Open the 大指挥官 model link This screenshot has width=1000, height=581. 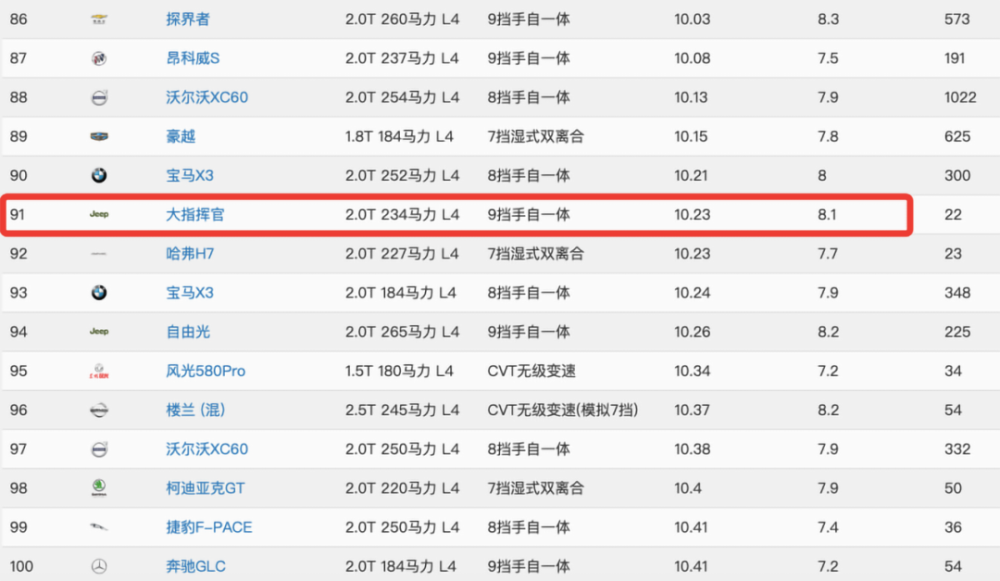pos(195,215)
